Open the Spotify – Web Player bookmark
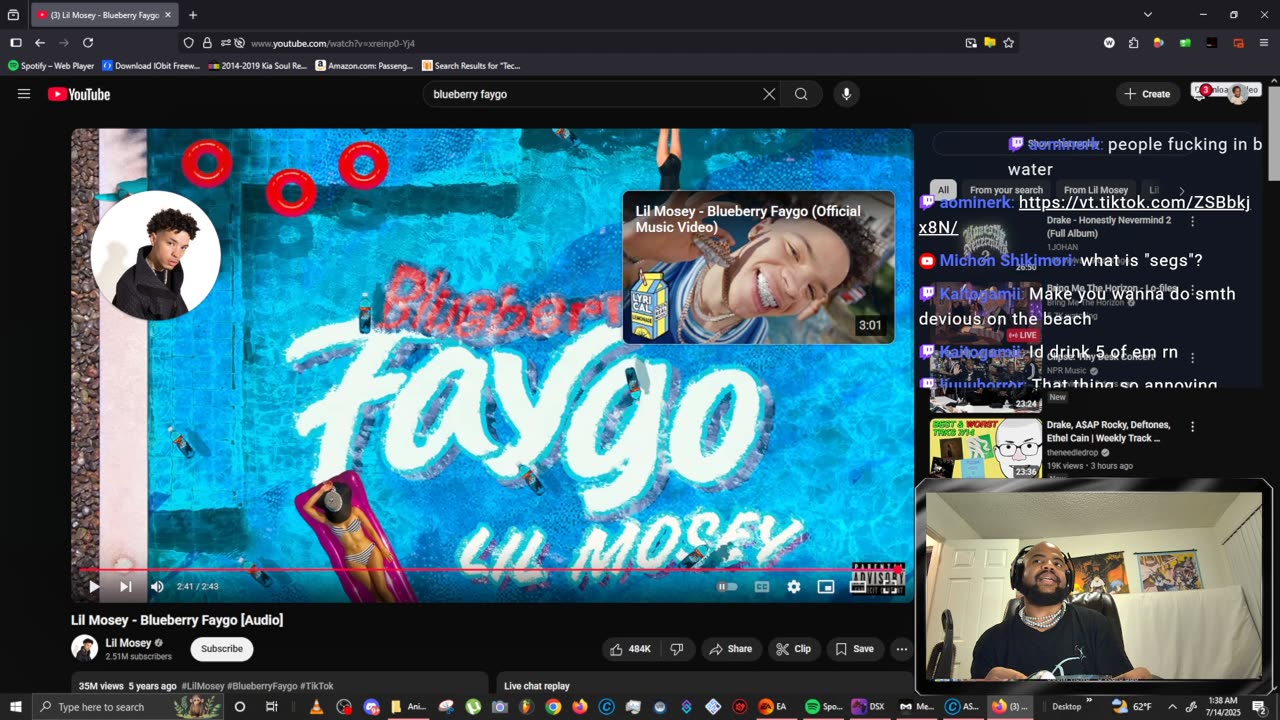Image resolution: width=1280 pixels, height=720 pixels. [51, 66]
